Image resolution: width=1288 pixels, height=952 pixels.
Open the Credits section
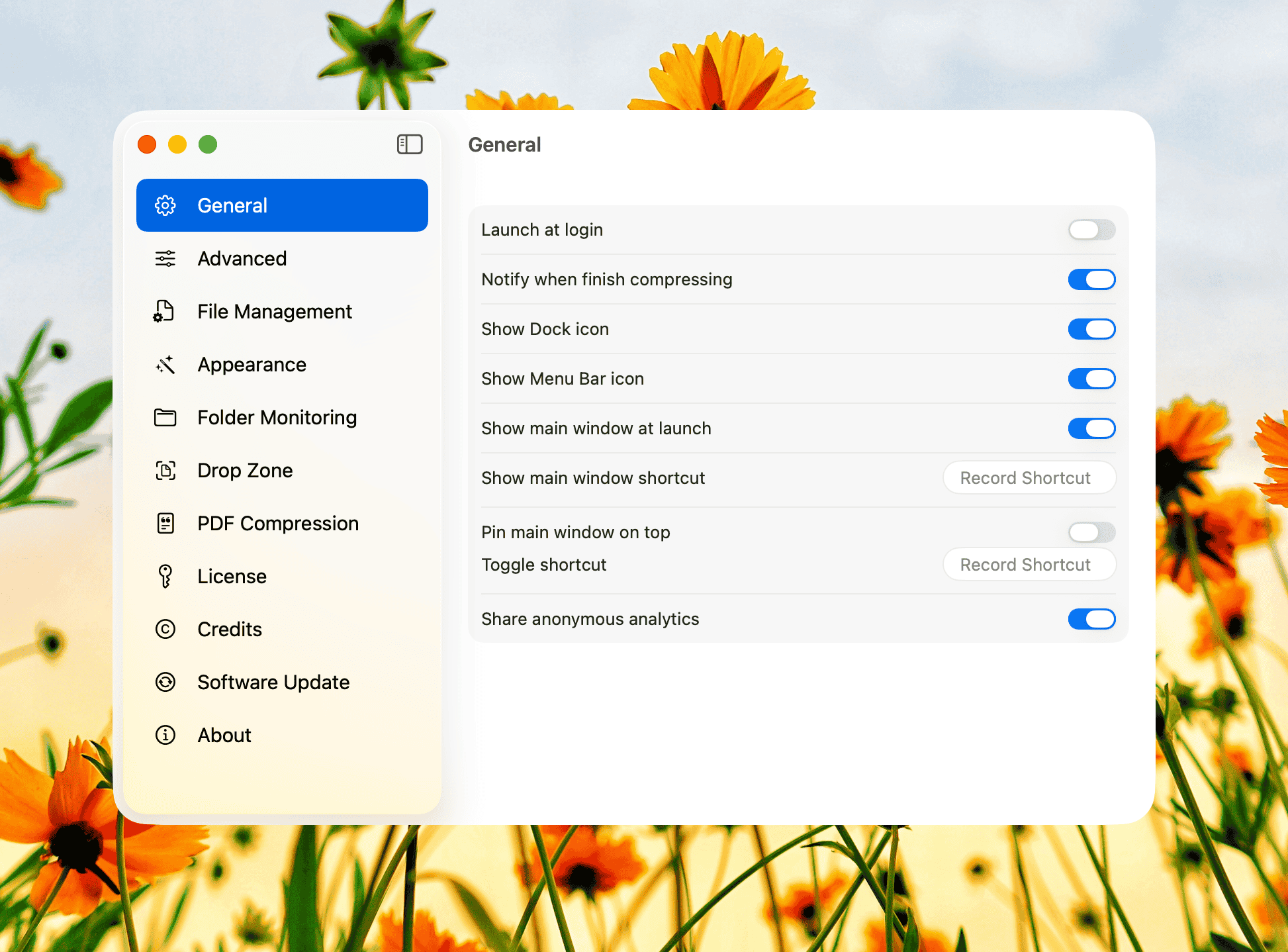230,630
